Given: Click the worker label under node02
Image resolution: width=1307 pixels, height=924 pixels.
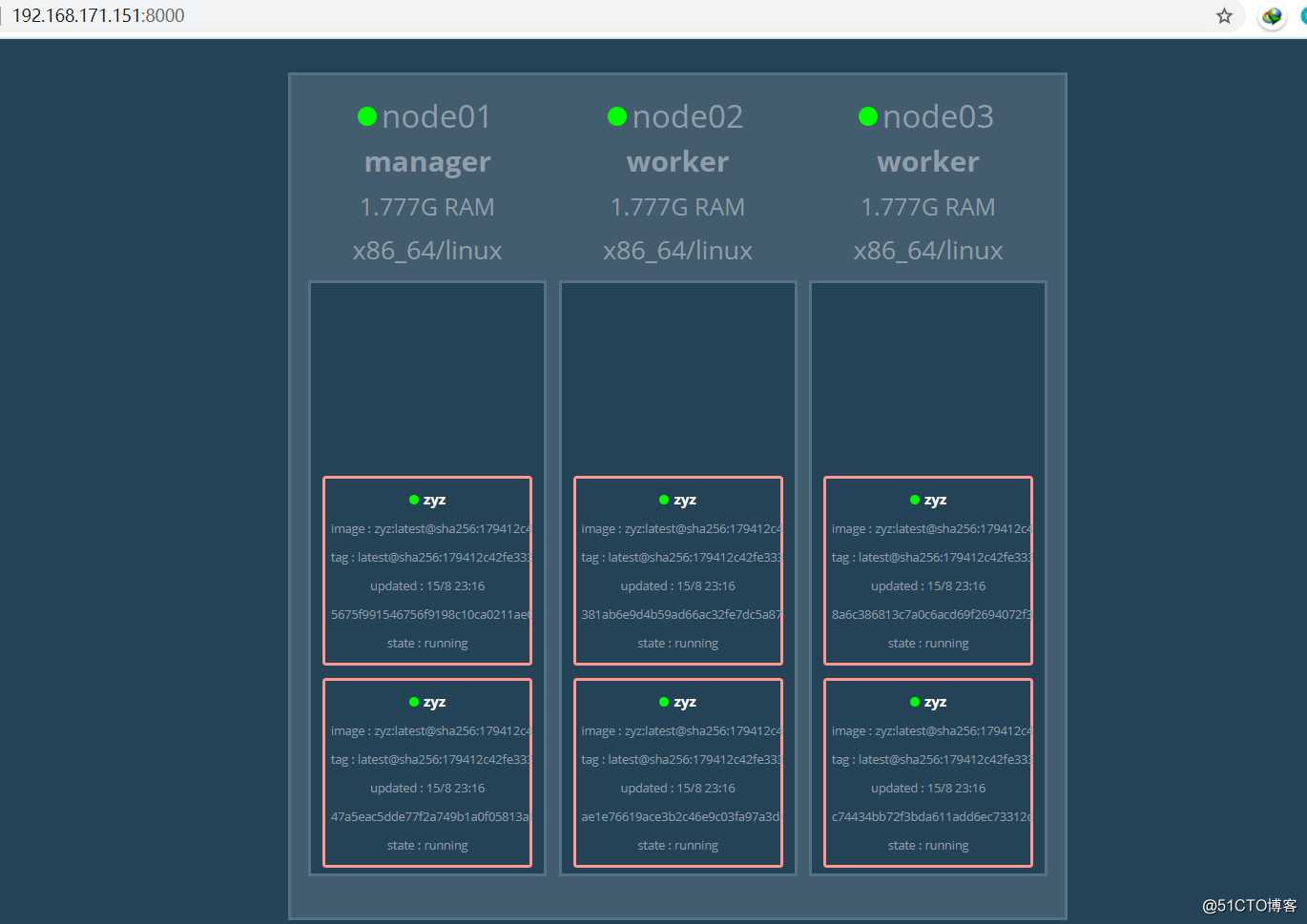Looking at the screenshot, I should [x=677, y=162].
